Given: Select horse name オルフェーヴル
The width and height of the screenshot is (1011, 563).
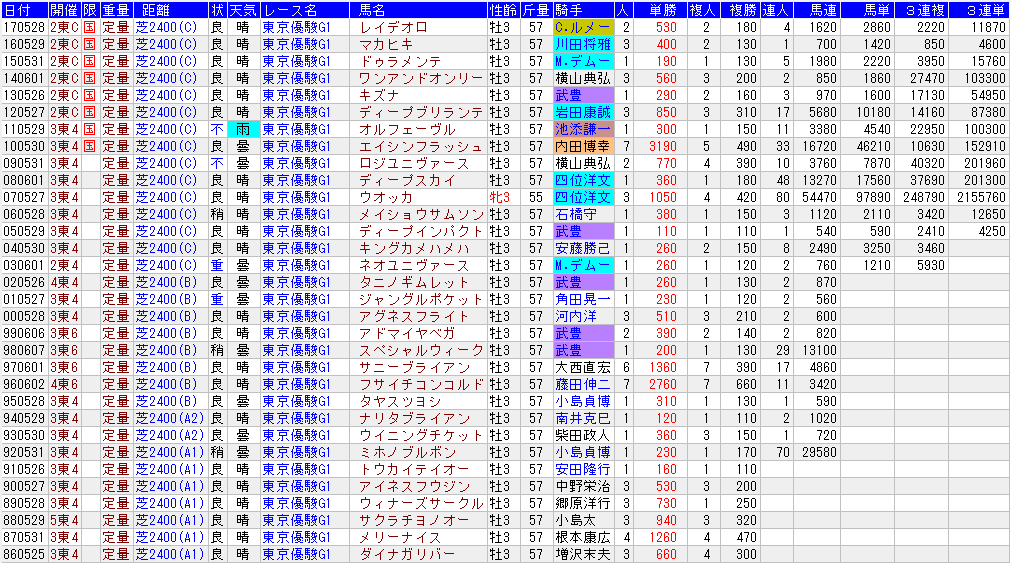Looking at the screenshot, I should pos(407,130).
